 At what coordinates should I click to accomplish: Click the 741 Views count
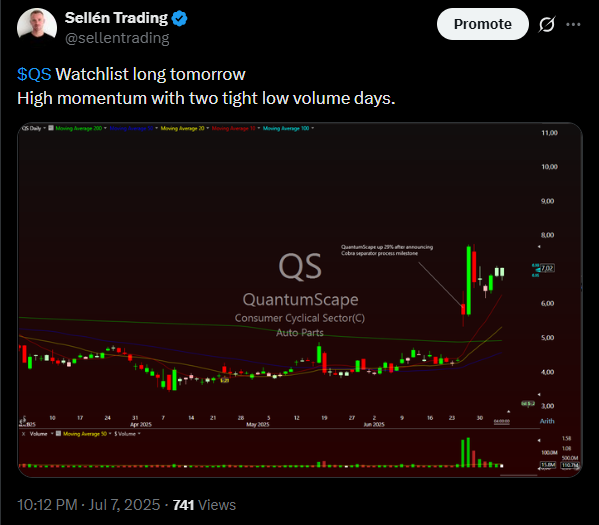(204, 505)
